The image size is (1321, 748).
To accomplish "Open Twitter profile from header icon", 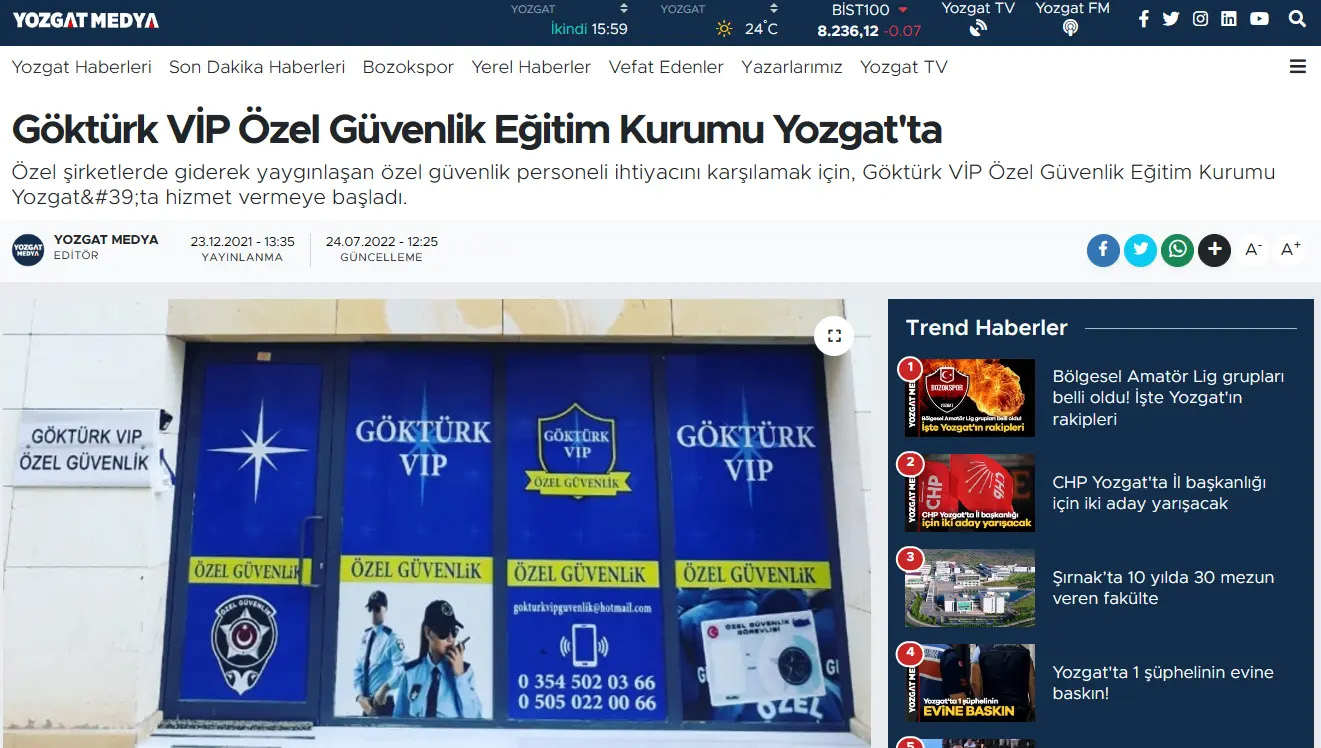I will [1171, 19].
